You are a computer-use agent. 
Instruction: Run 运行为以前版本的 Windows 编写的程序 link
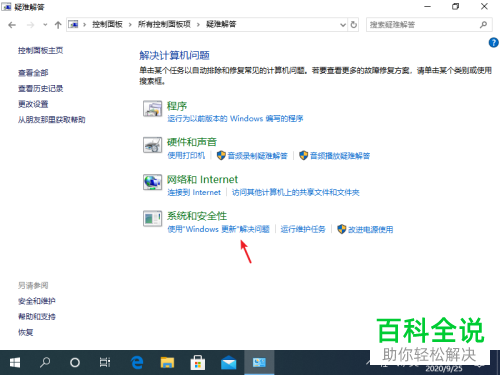pyautogui.click(x=235, y=119)
